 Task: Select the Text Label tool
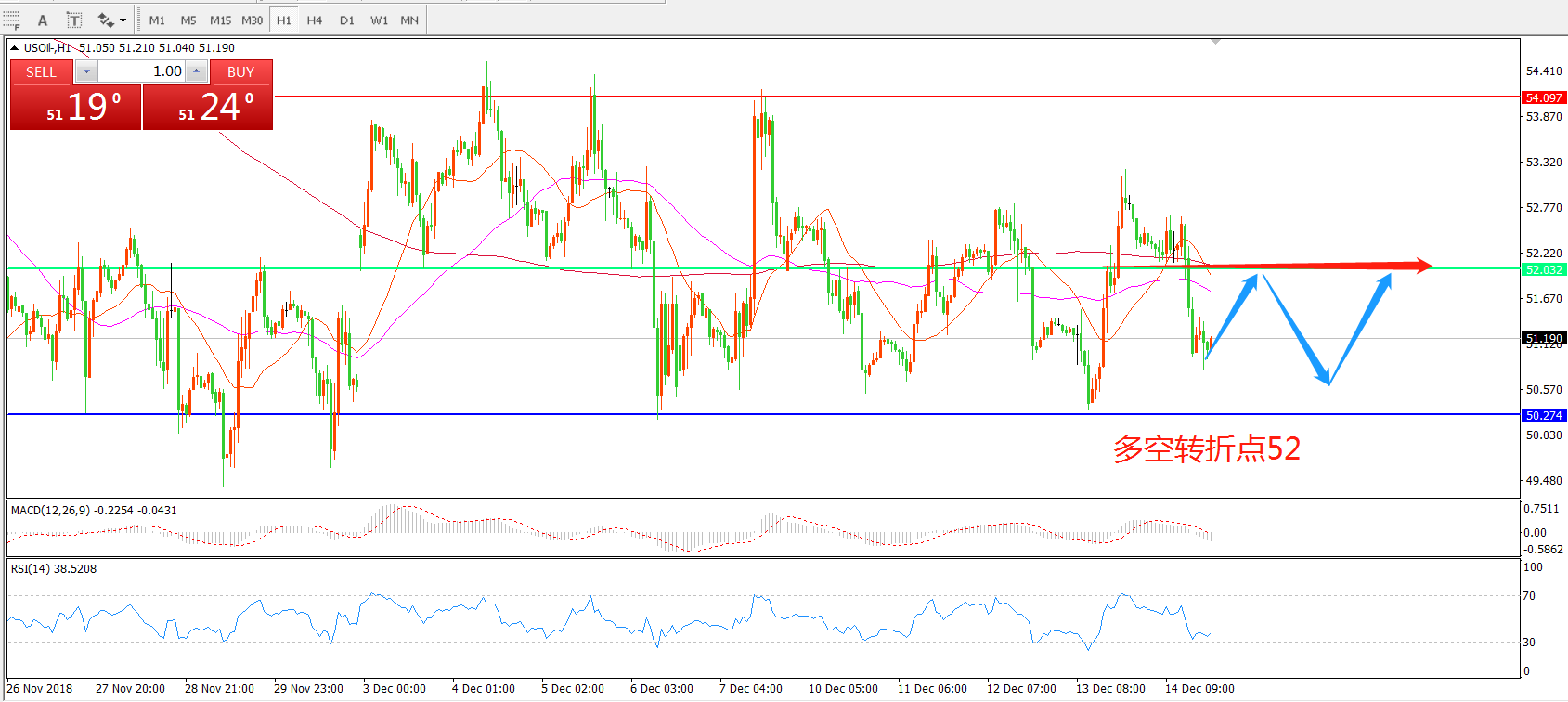tap(74, 19)
